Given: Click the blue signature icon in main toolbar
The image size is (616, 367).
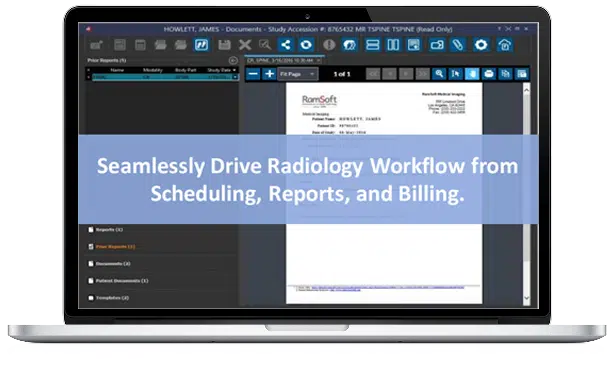Looking at the screenshot, I should click(x=201, y=45).
